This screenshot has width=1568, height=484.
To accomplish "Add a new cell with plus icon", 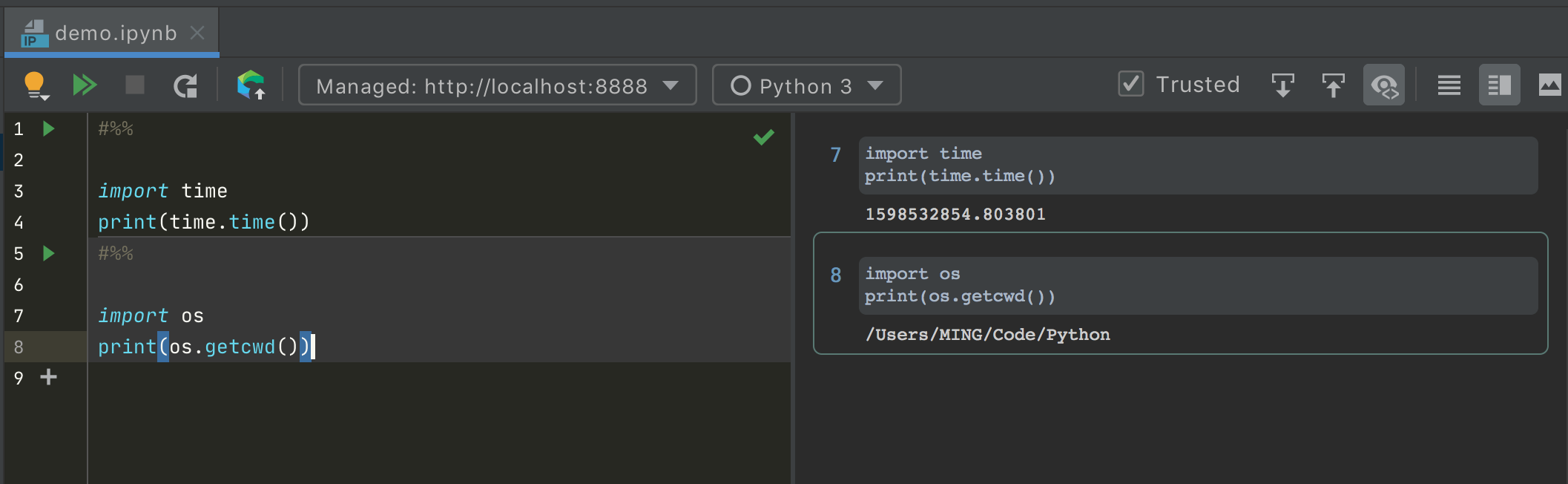I will [49, 377].
